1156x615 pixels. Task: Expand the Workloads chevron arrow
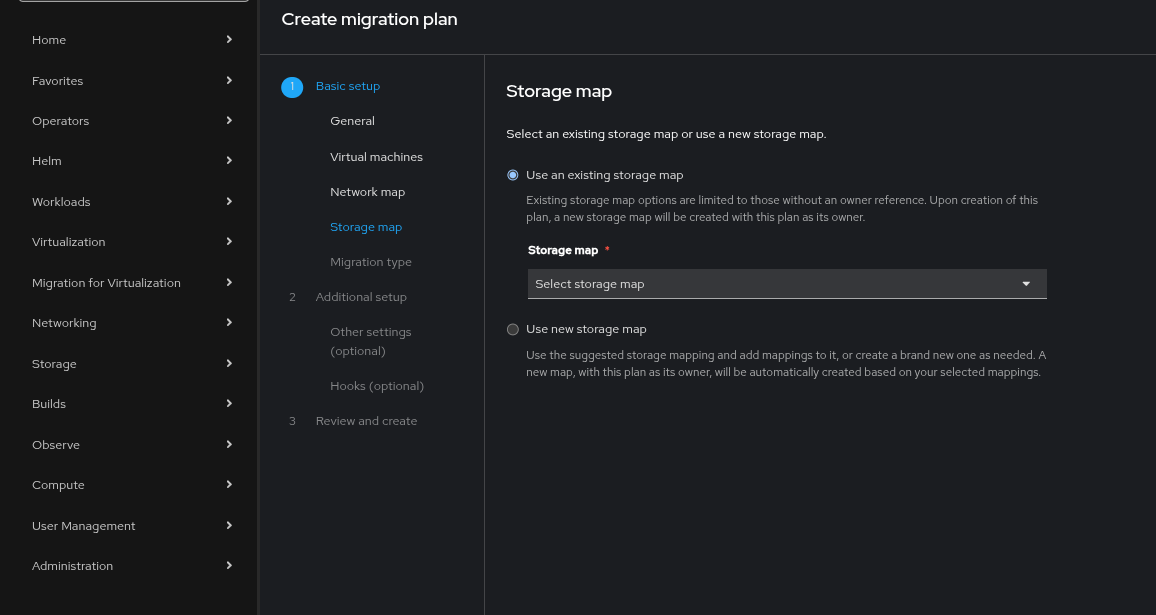point(229,202)
